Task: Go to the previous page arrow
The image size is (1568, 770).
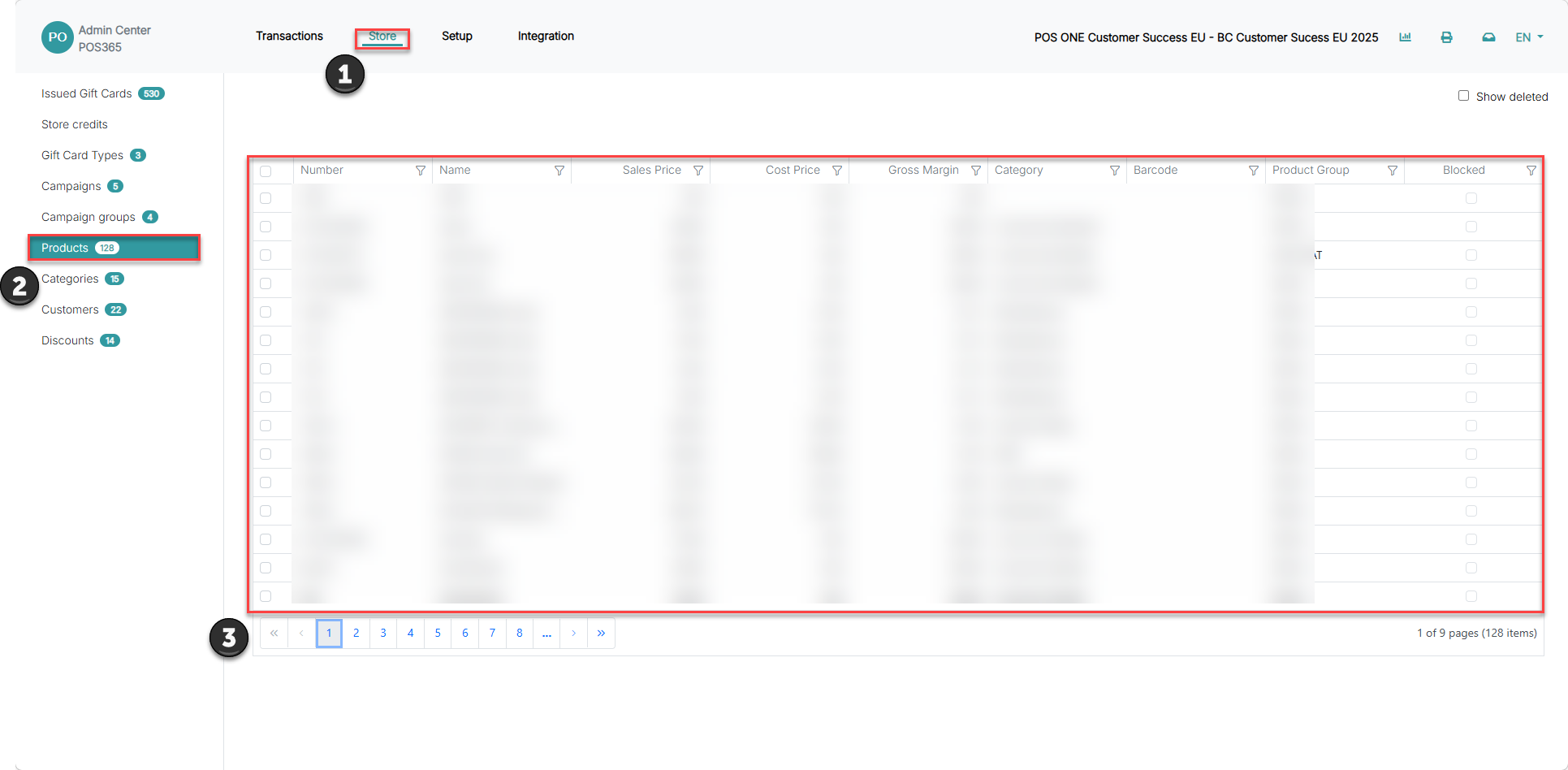Action: (301, 633)
